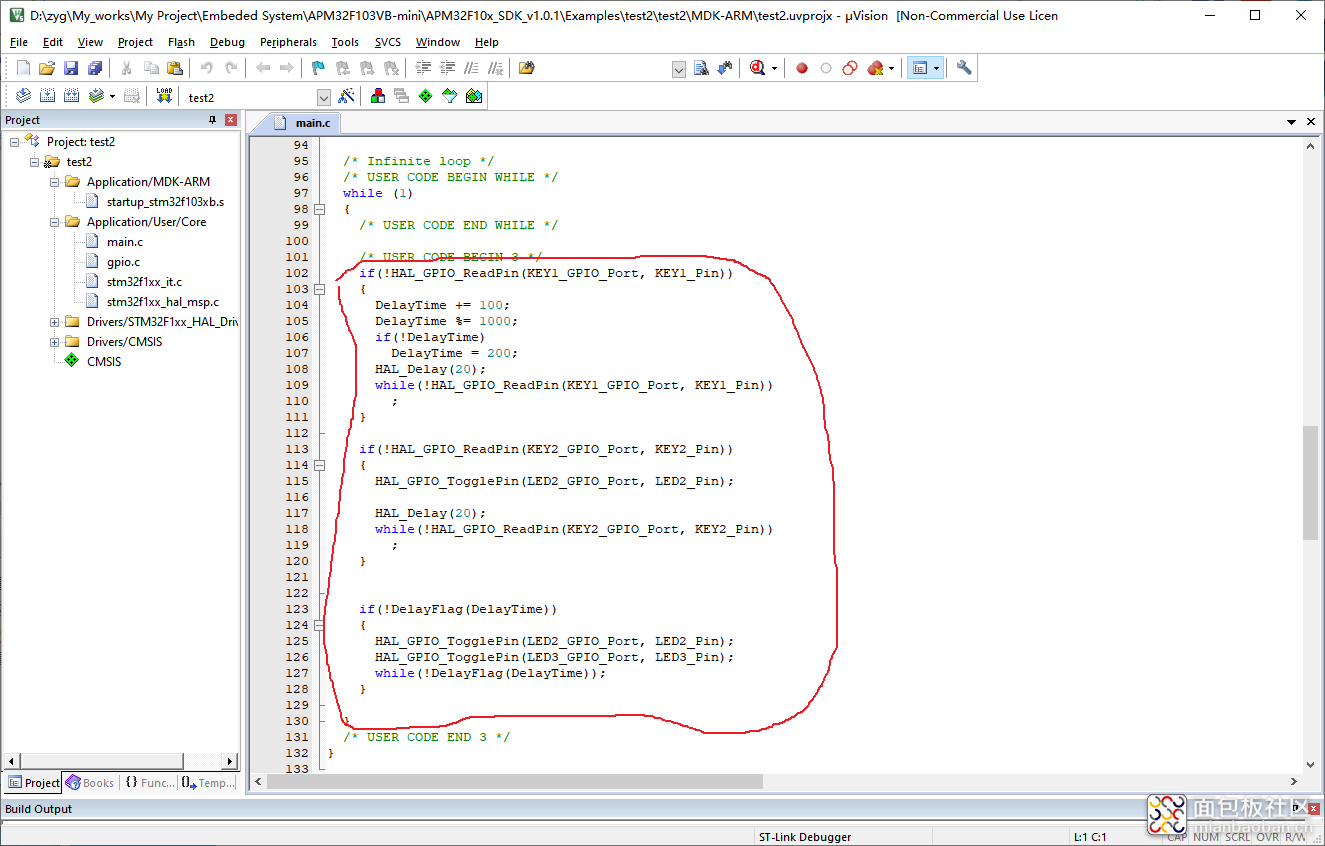Screen dimensions: 1325x846
Task: Expand the Drivers/CMSIS folder
Action: (x=55, y=342)
